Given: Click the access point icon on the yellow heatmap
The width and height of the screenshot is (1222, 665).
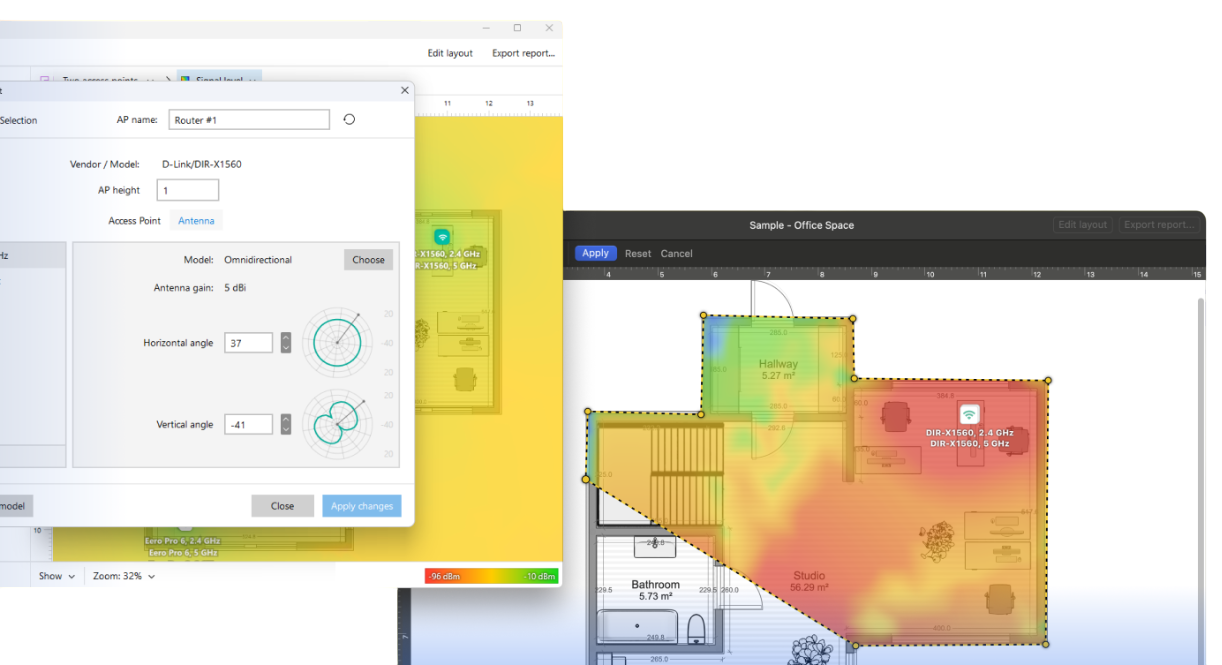Looking at the screenshot, I should (x=444, y=235).
